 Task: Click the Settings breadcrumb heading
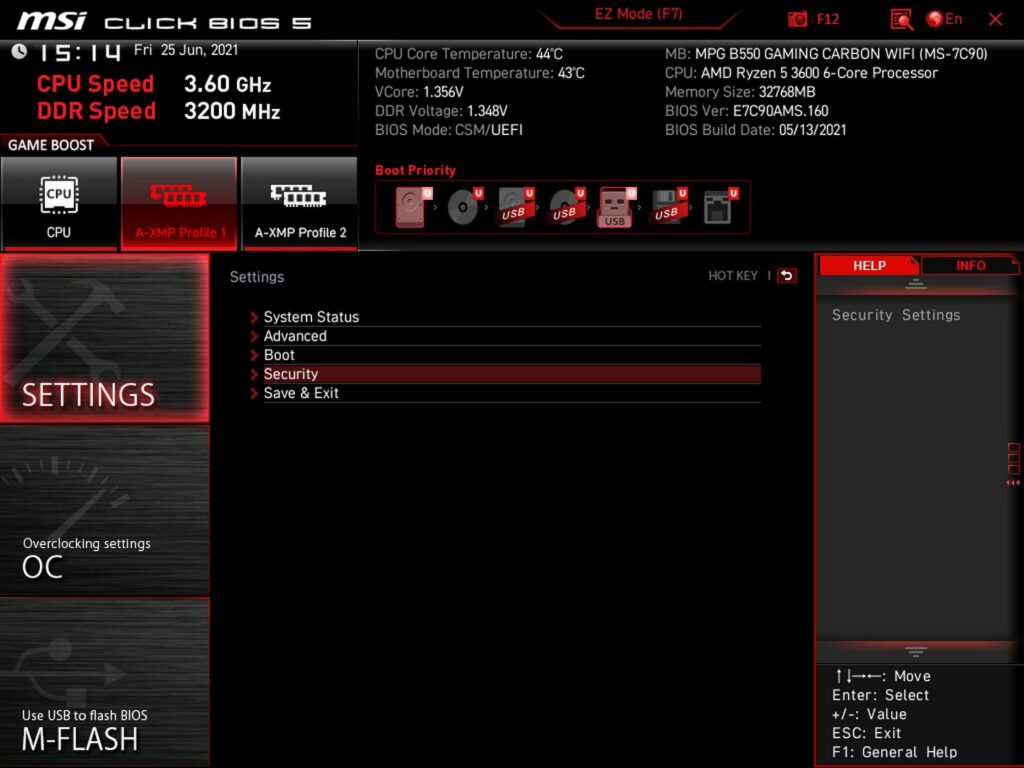click(257, 276)
